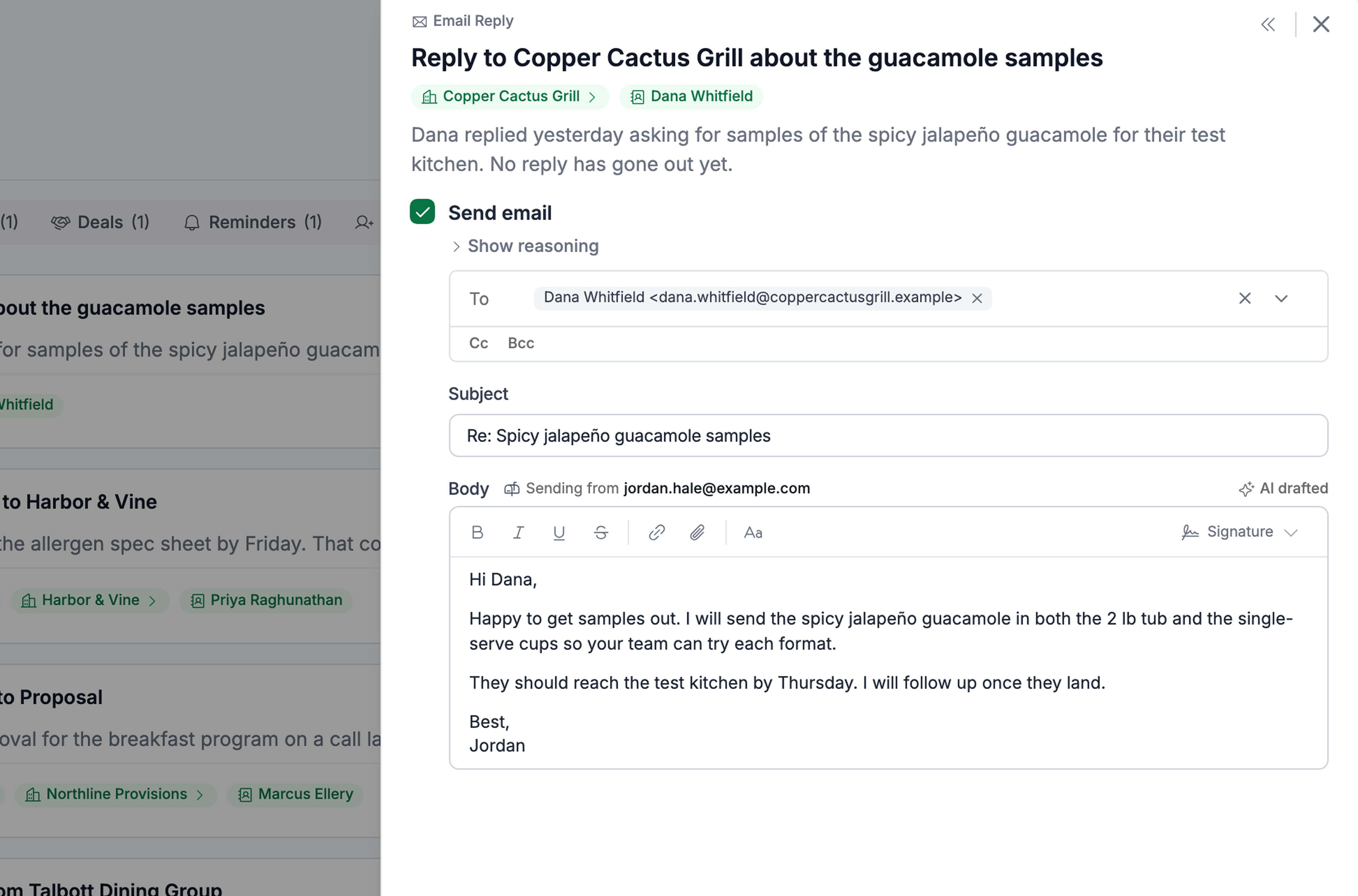Image resolution: width=1358 pixels, height=896 pixels.
Task: Uncheck the Send email checkbox
Action: click(422, 211)
